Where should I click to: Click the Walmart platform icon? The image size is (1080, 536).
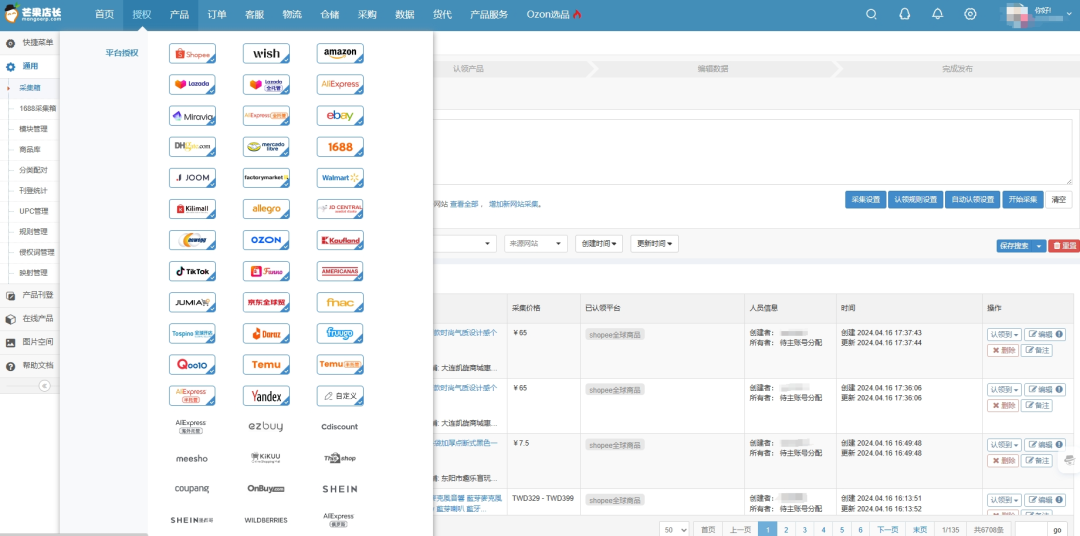pyautogui.click(x=340, y=178)
